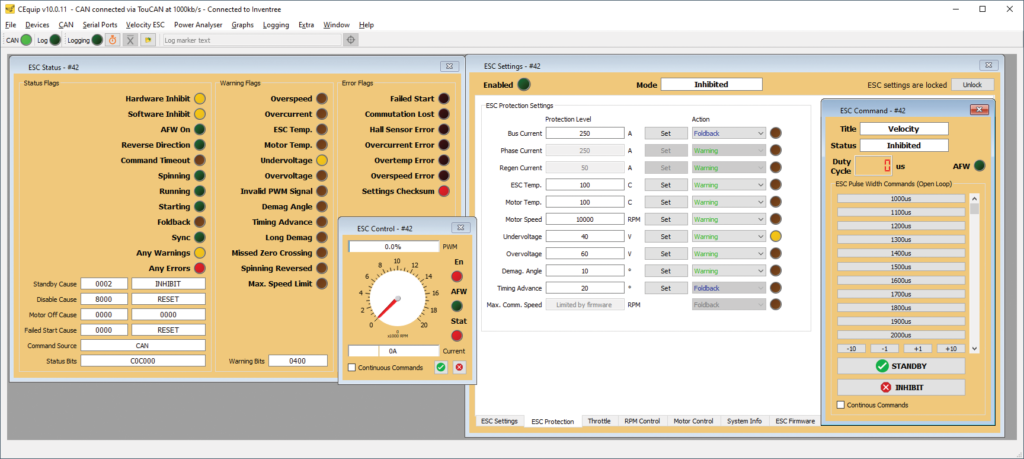Click the PWM 0.0% progress bar
This screenshot has height=459, width=1024.
394,247
